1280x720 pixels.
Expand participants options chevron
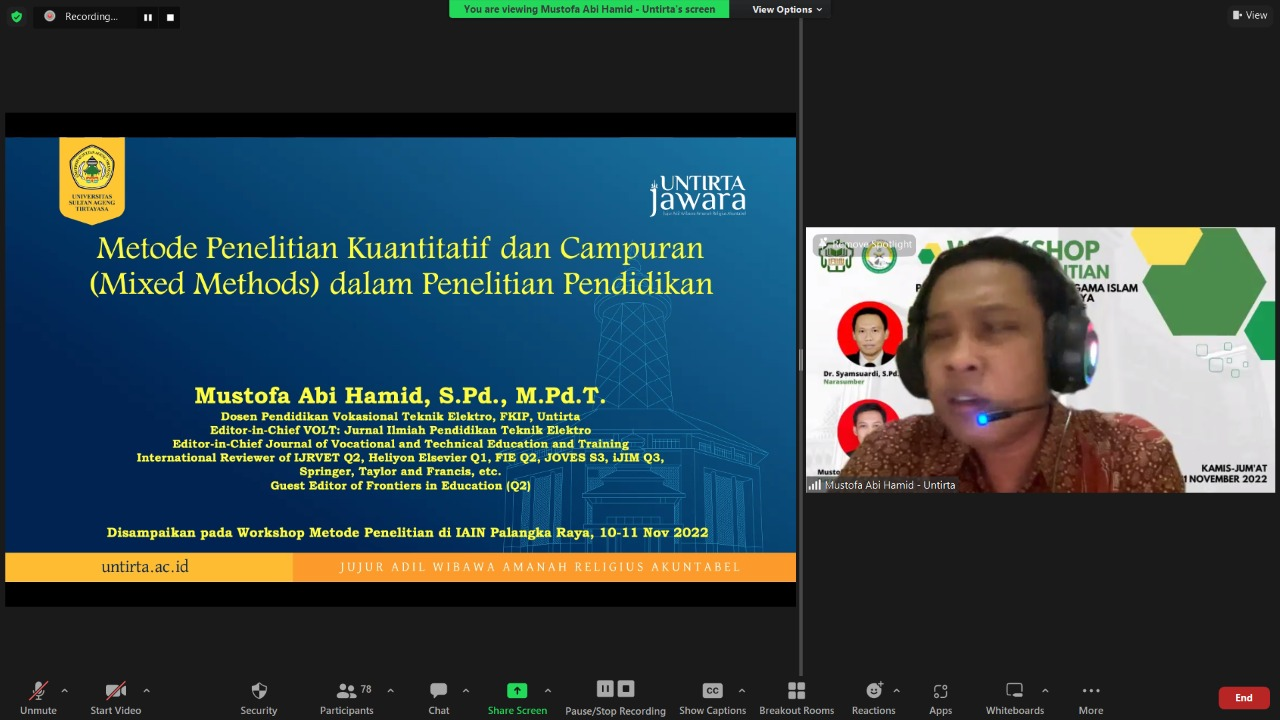pyautogui.click(x=390, y=691)
